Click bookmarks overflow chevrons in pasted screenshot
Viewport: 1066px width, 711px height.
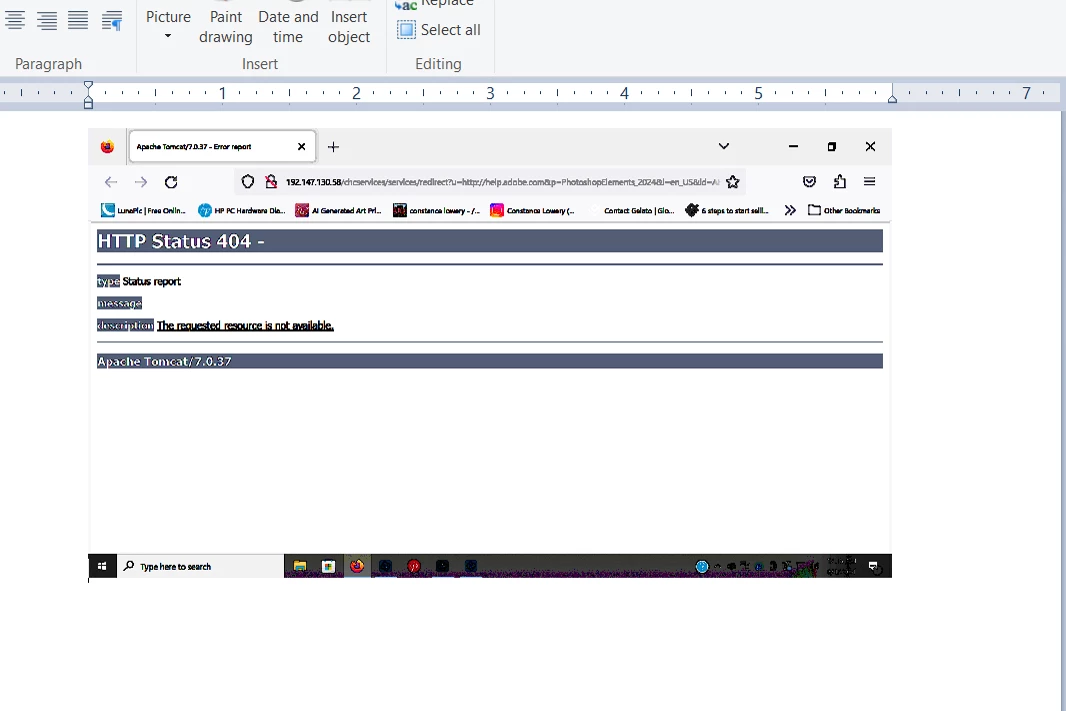[789, 211]
